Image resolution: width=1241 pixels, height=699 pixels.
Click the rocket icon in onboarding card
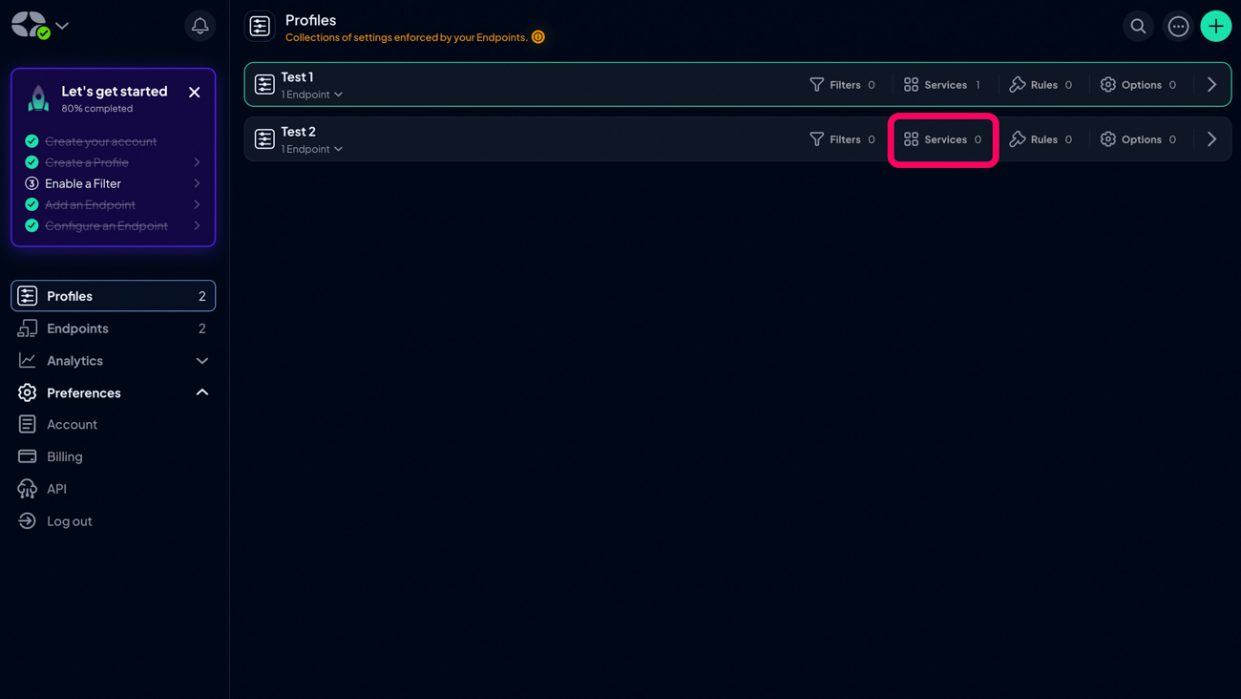pos(38,98)
